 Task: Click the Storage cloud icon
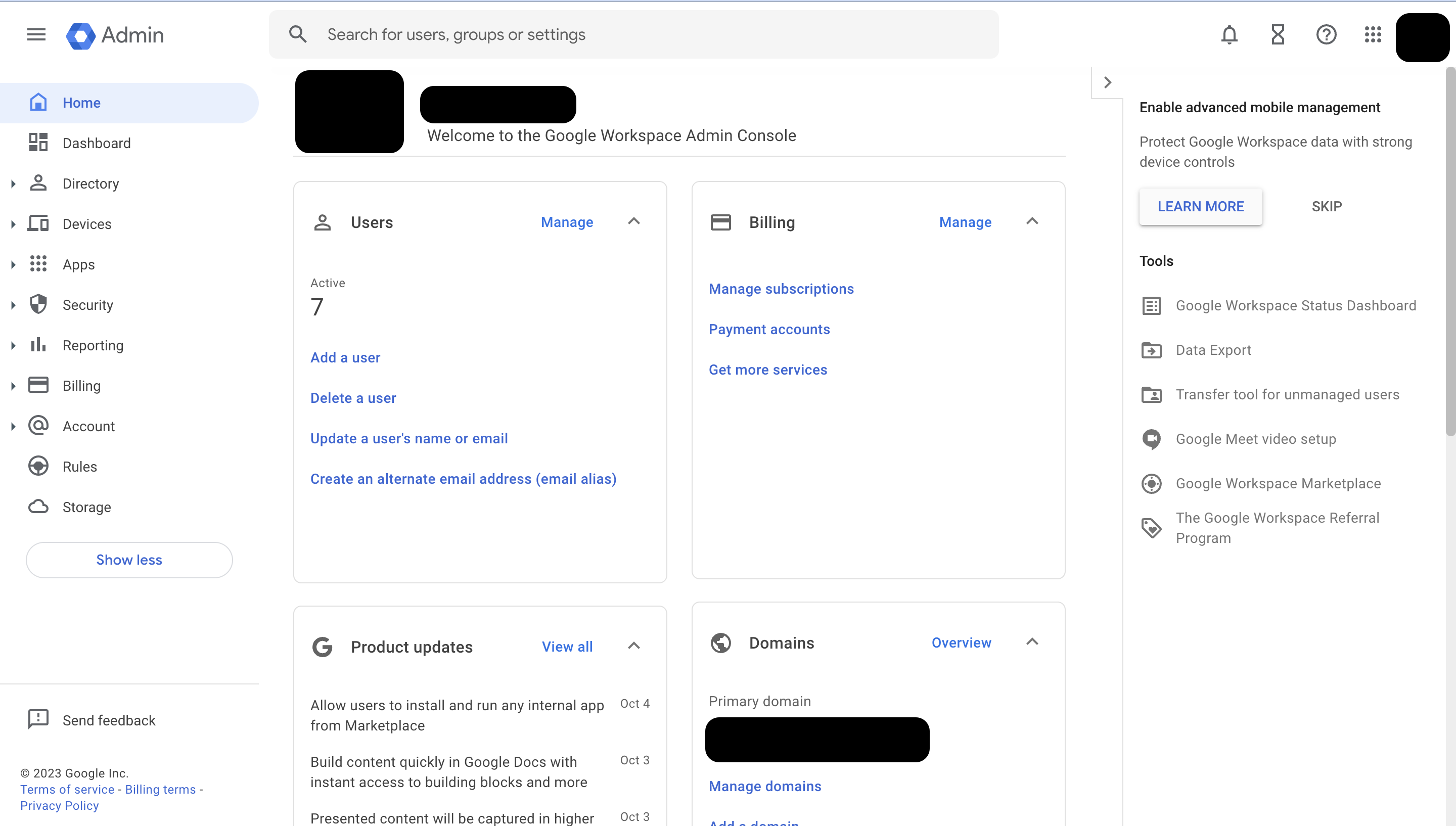38,507
